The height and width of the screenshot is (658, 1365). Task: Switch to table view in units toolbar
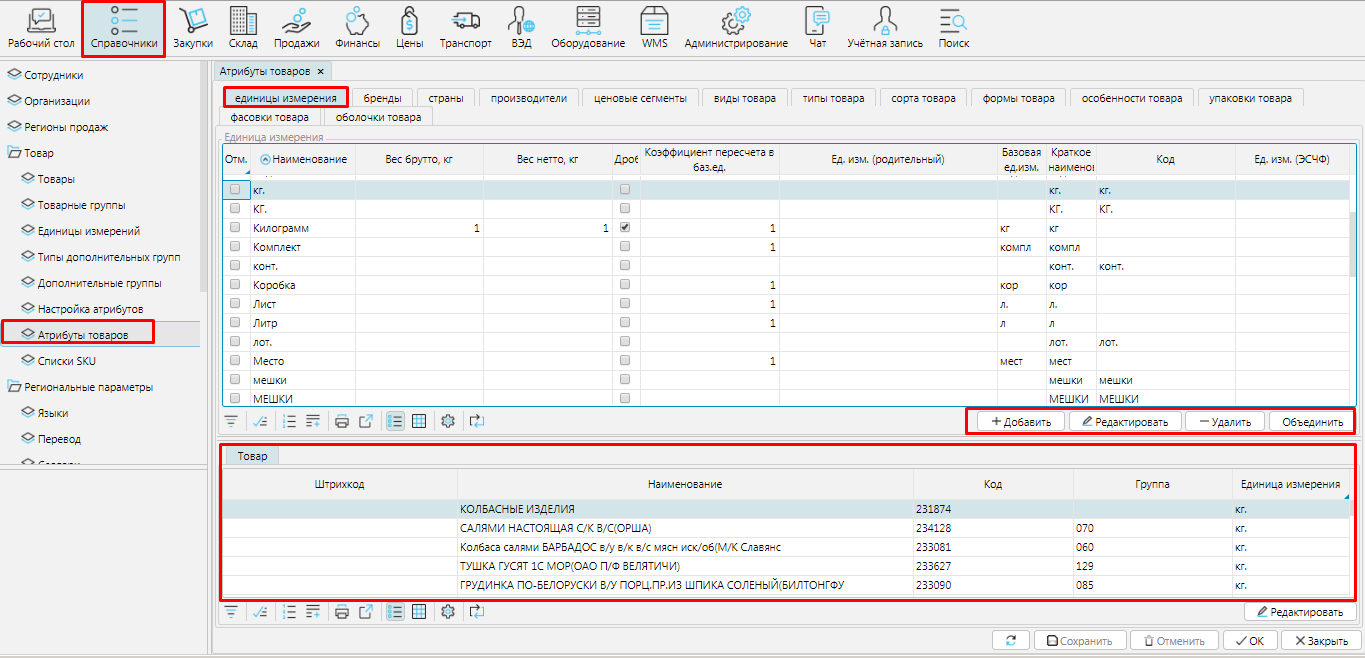point(419,421)
